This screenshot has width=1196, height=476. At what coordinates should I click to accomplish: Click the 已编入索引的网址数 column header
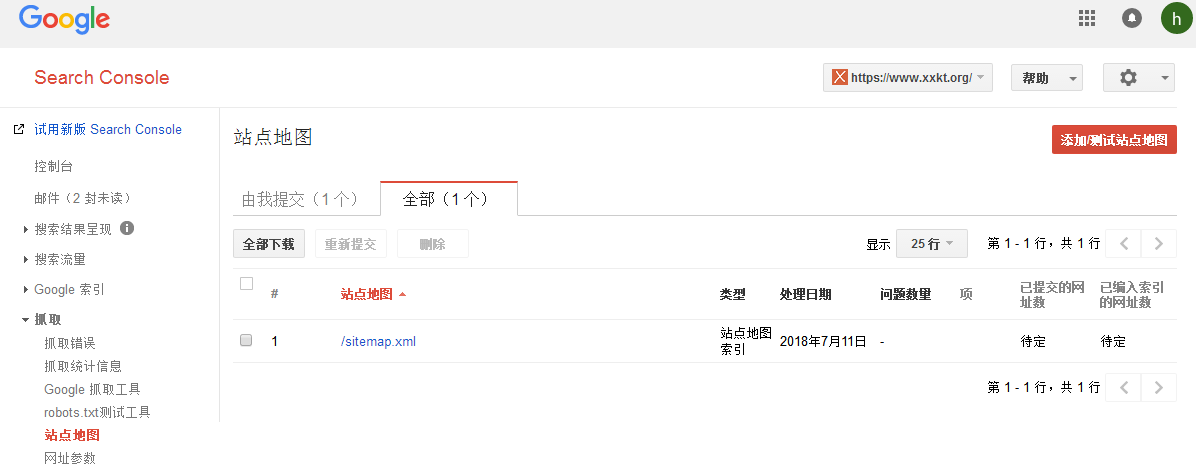1131,294
